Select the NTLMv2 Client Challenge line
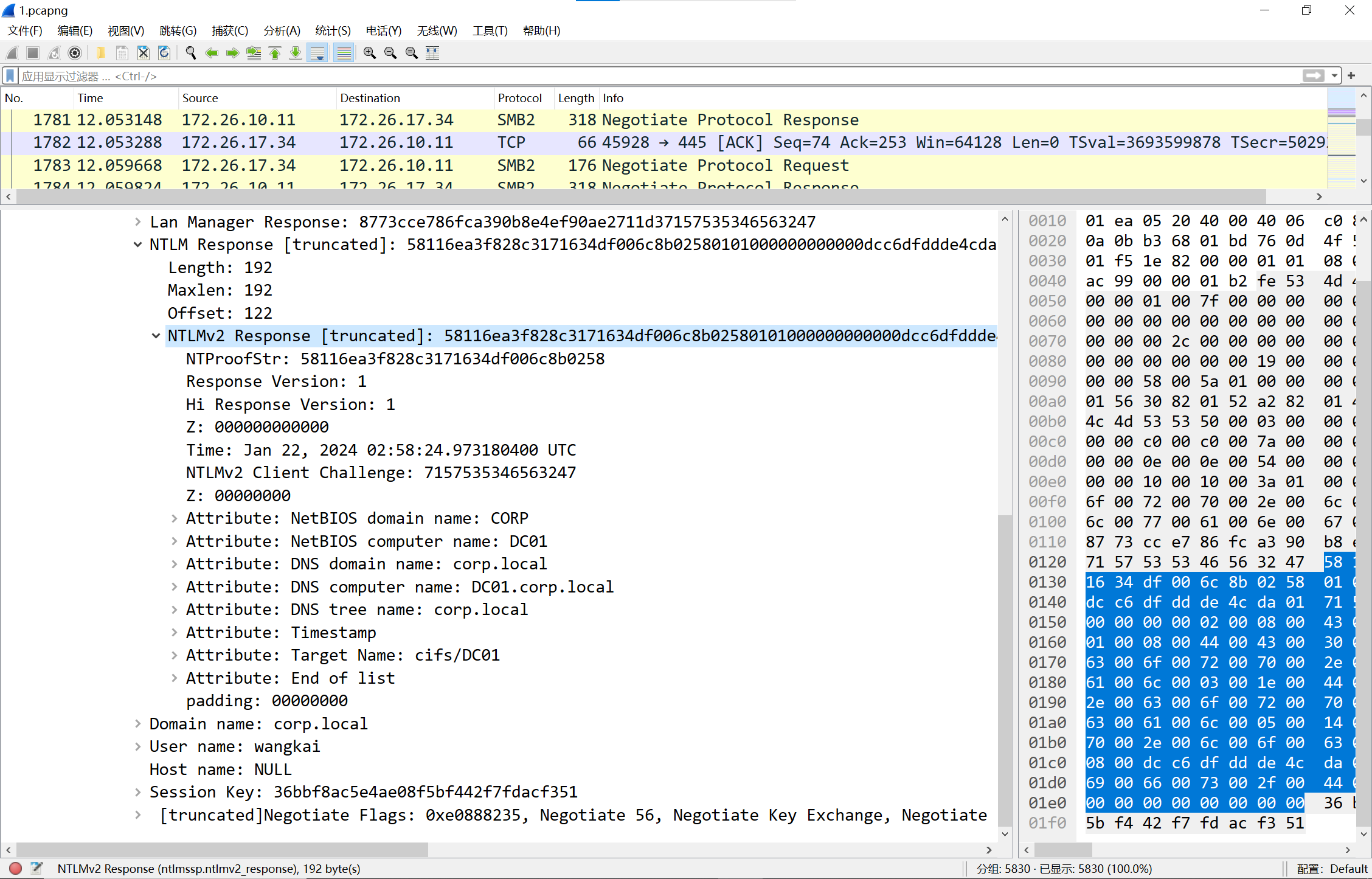 (381, 473)
